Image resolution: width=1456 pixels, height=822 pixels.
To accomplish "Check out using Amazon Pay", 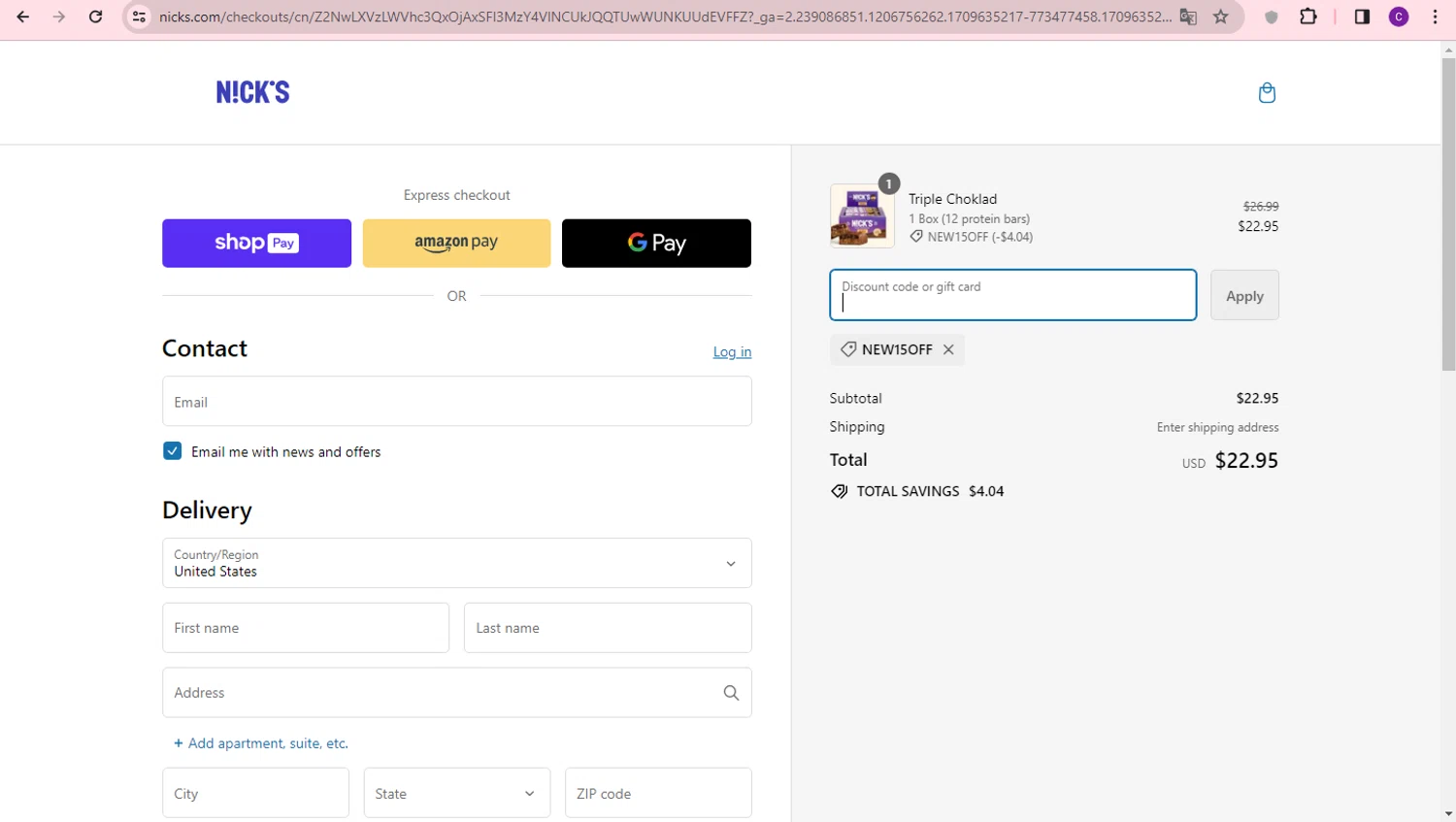I will click(x=456, y=243).
